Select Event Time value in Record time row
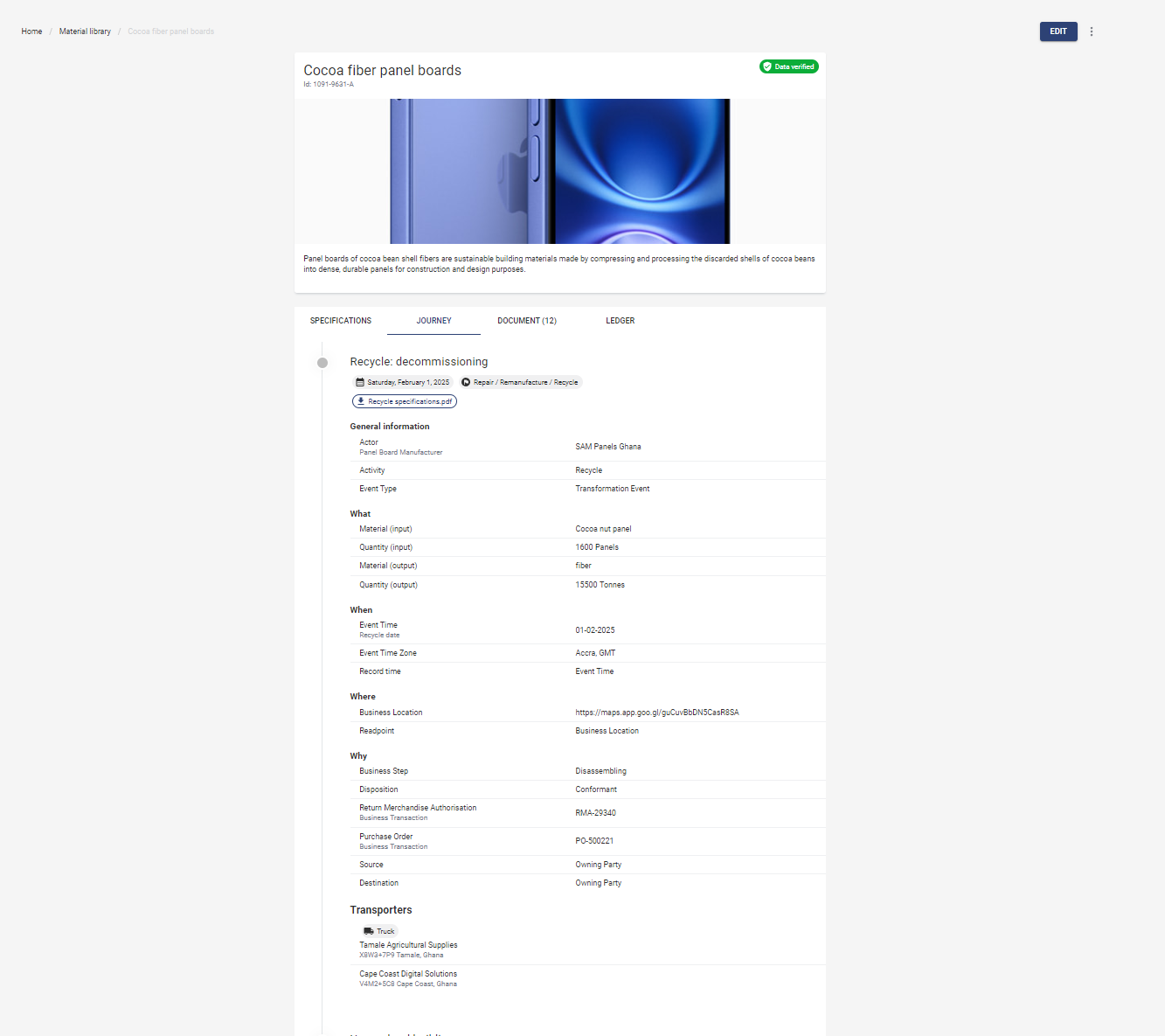Image resolution: width=1165 pixels, height=1036 pixels. click(594, 671)
